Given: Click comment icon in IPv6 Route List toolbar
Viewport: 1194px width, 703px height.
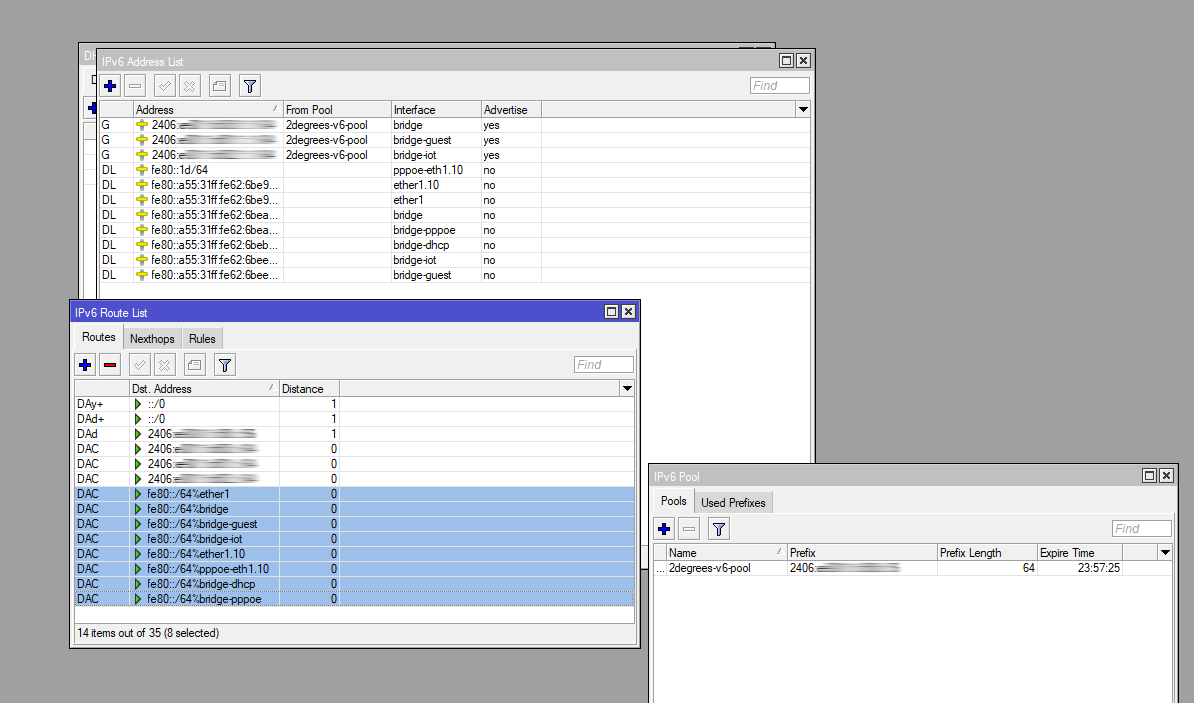Looking at the screenshot, I should click(196, 365).
